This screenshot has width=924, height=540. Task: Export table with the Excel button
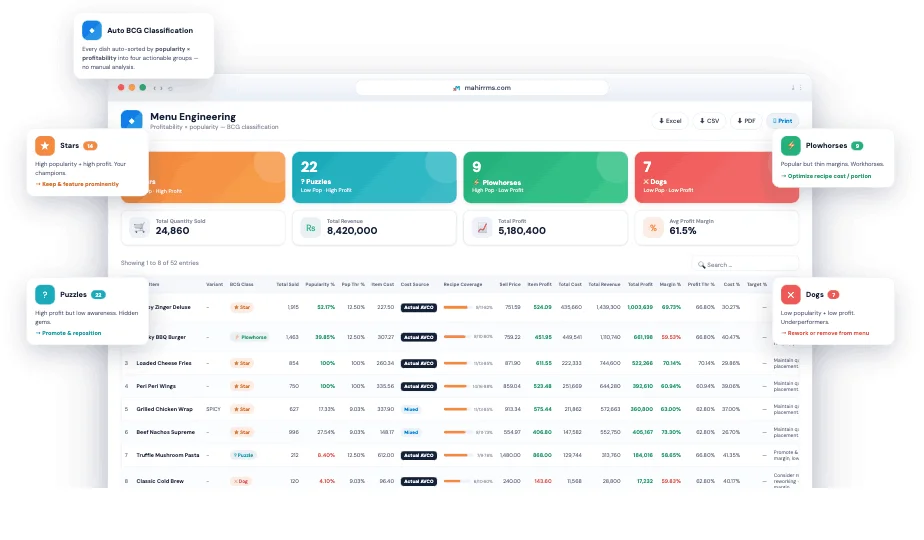[x=670, y=121]
